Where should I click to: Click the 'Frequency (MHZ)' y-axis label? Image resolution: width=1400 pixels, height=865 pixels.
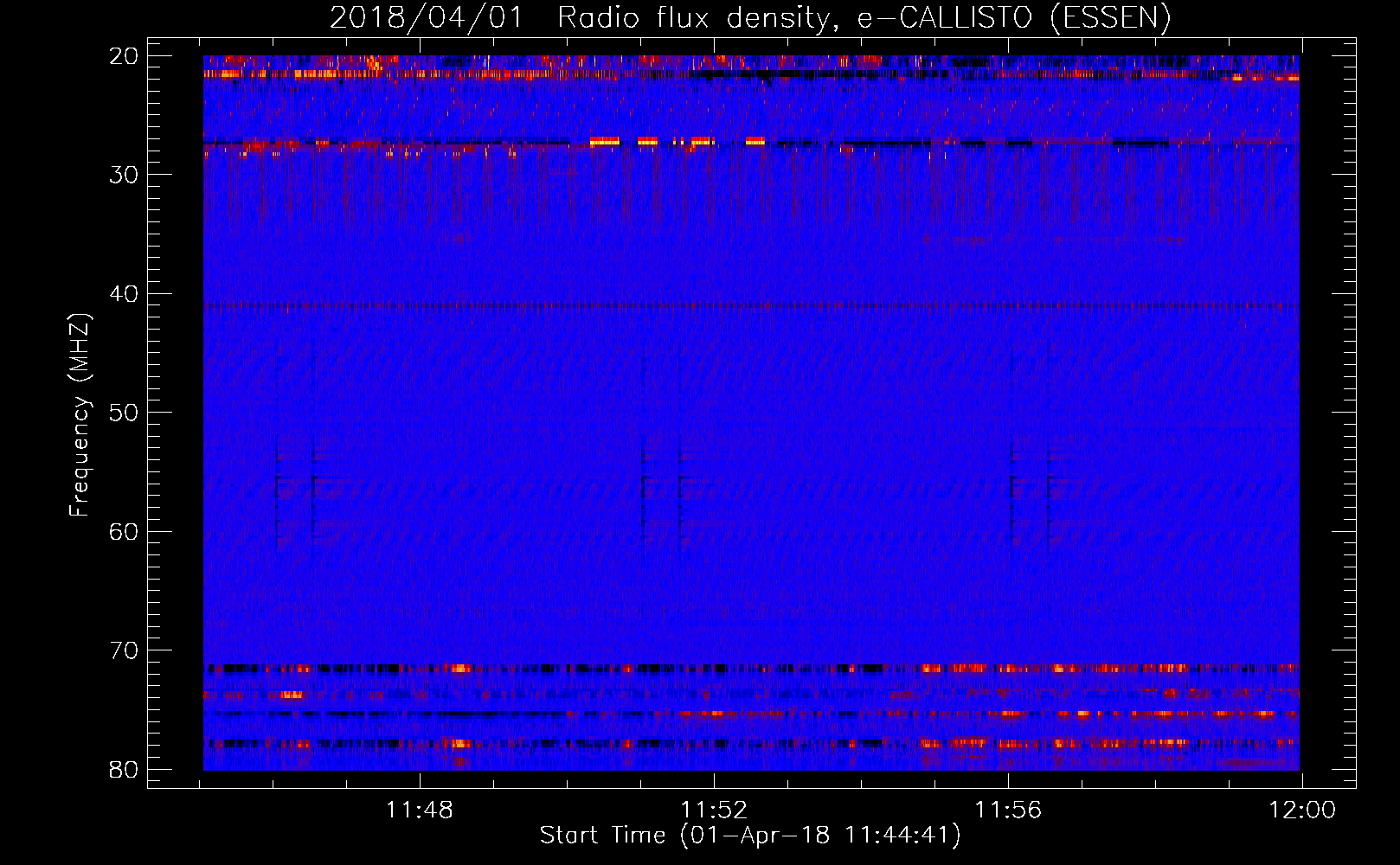pos(80,414)
